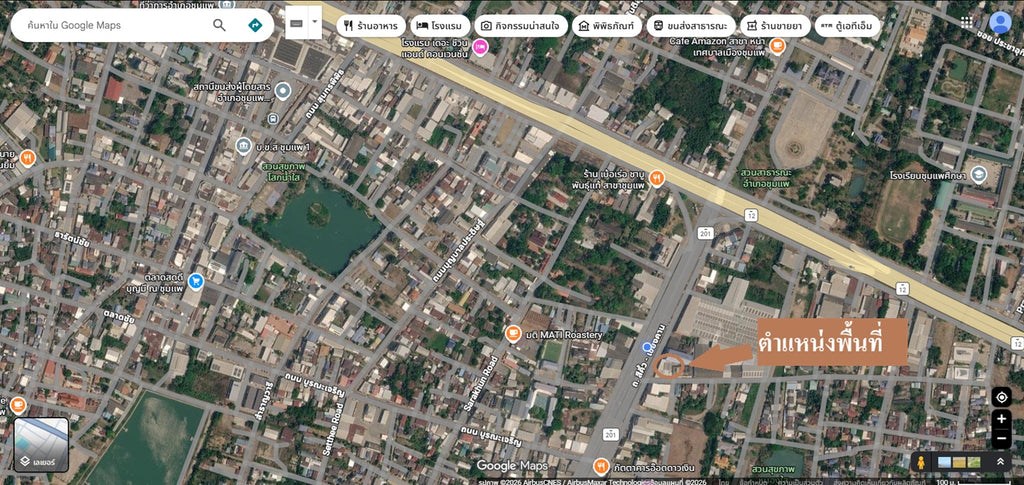Open directions with the blue arrow icon

pos(255,25)
